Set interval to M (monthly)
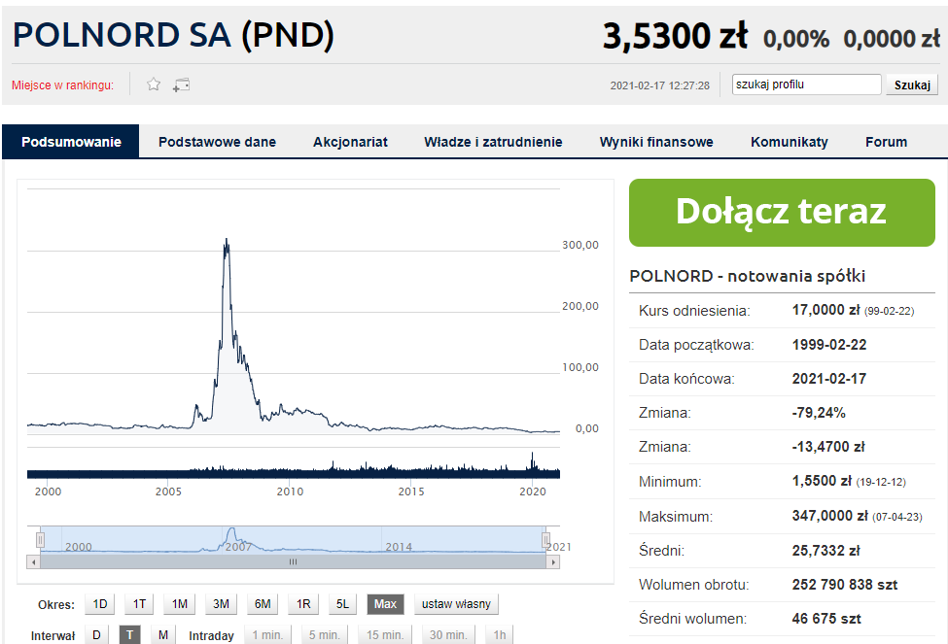 pos(163,635)
